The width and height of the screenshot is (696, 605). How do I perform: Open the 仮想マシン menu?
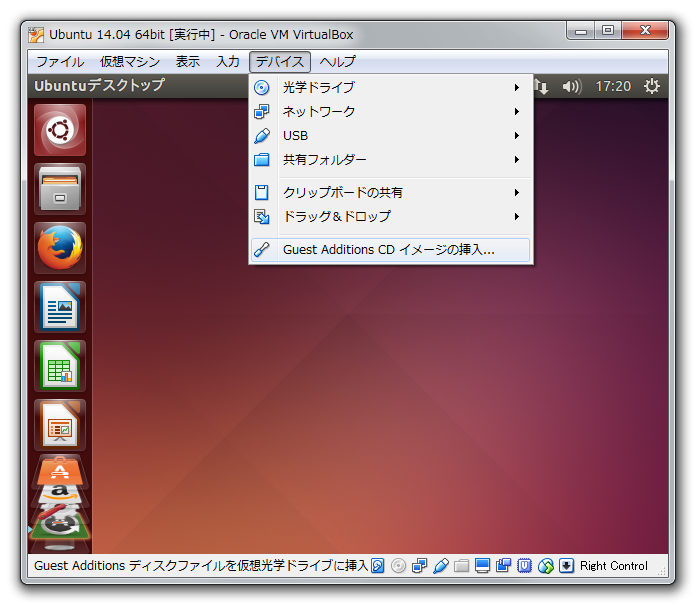pos(130,62)
